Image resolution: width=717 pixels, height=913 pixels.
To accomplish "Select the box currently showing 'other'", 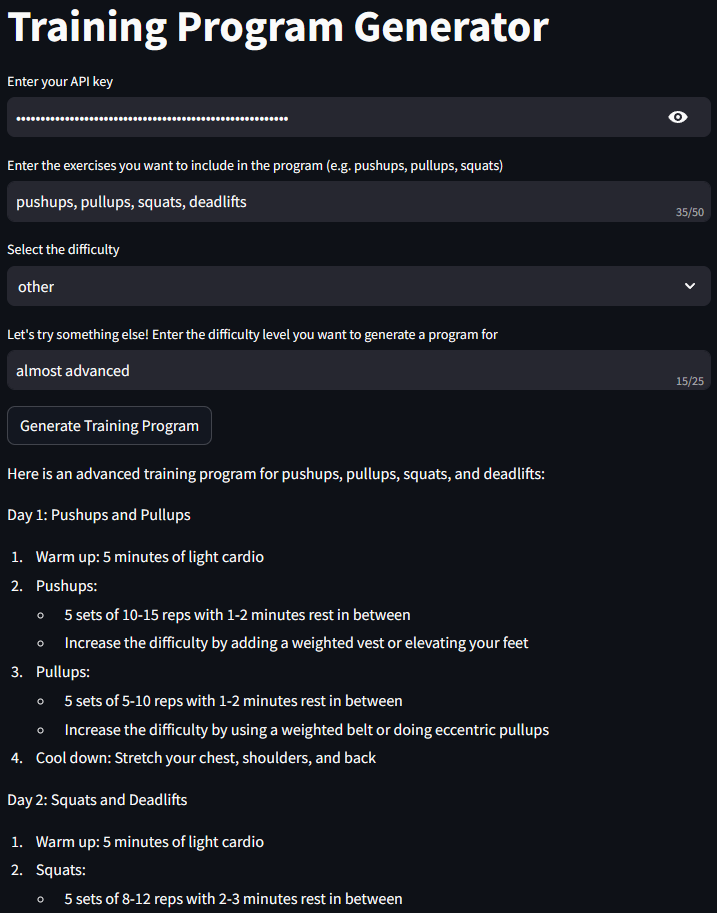I will (x=358, y=286).
